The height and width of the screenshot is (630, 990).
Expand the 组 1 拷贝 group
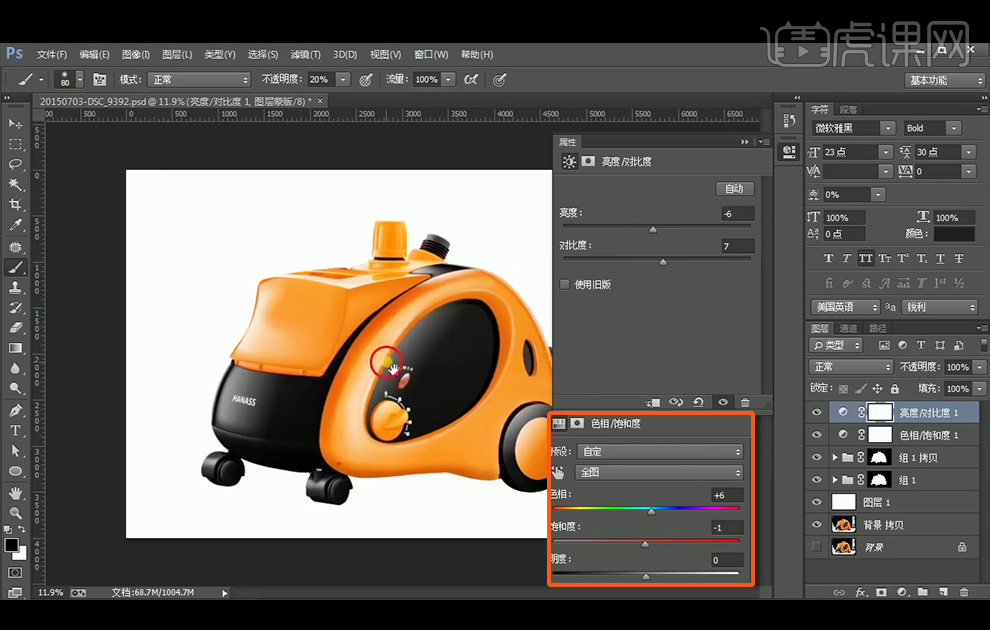835,457
